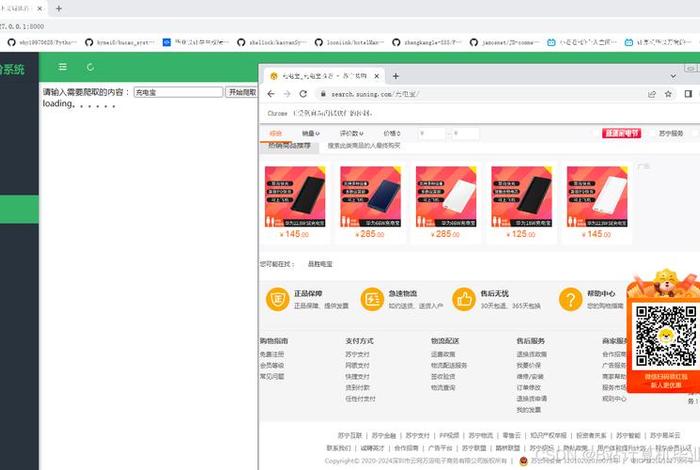Select the 热销商品推荐 tab
Image resolution: width=700 pixels, height=470 pixels.
tap(289, 146)
